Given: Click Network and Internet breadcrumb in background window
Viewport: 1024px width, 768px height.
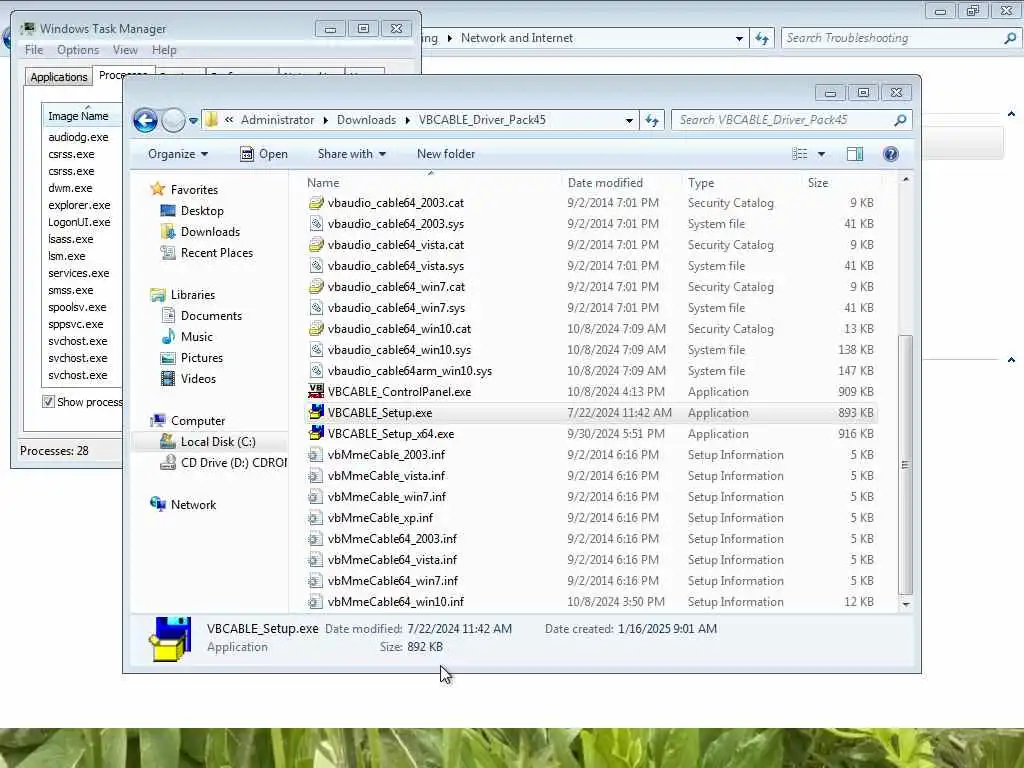Looking at the screenshot, I should [x=517, y=38].
